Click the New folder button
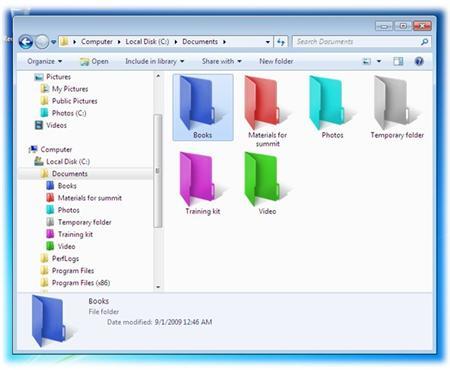This screenshot has width=450, height=370. coord(276,61)
